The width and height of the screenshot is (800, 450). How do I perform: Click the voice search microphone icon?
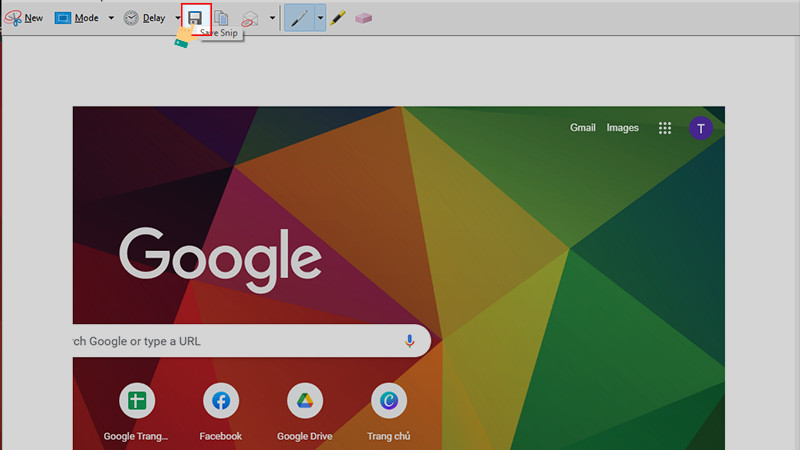(x=409, y=341)
